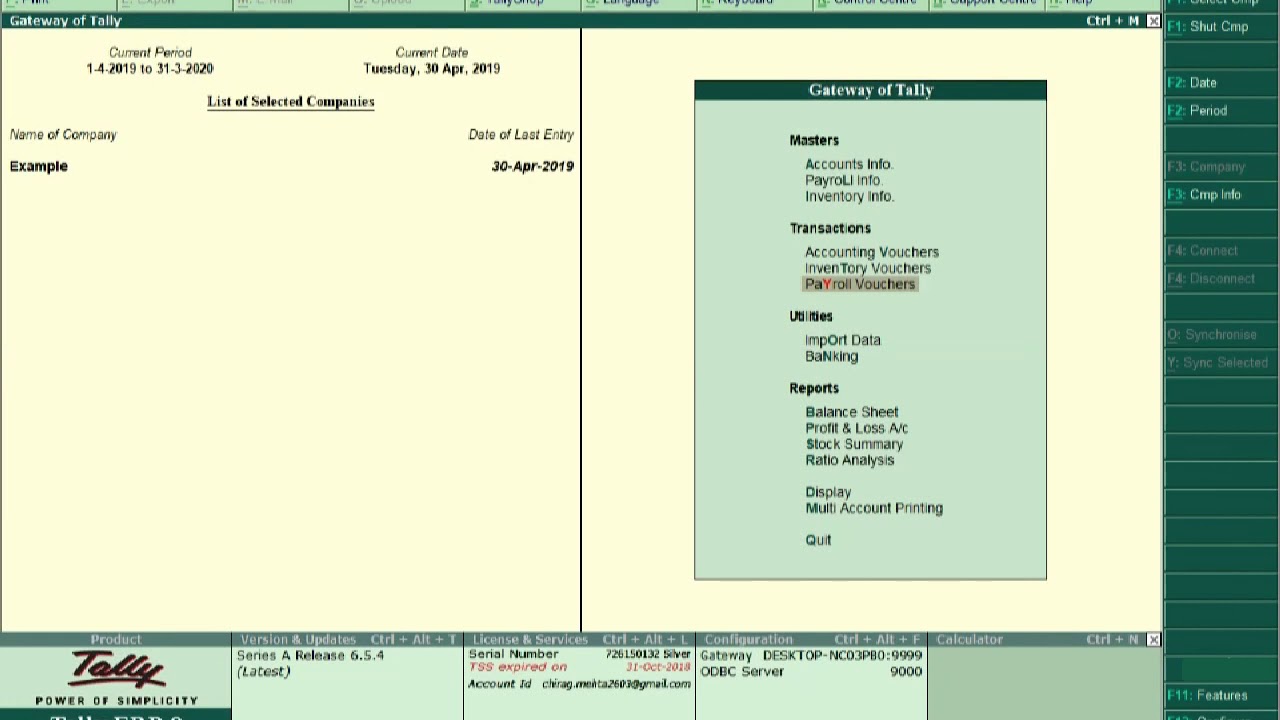This screenshot has height=720, width=1280.
Task: Click TSS expired on notice
Action: [518, 667]
